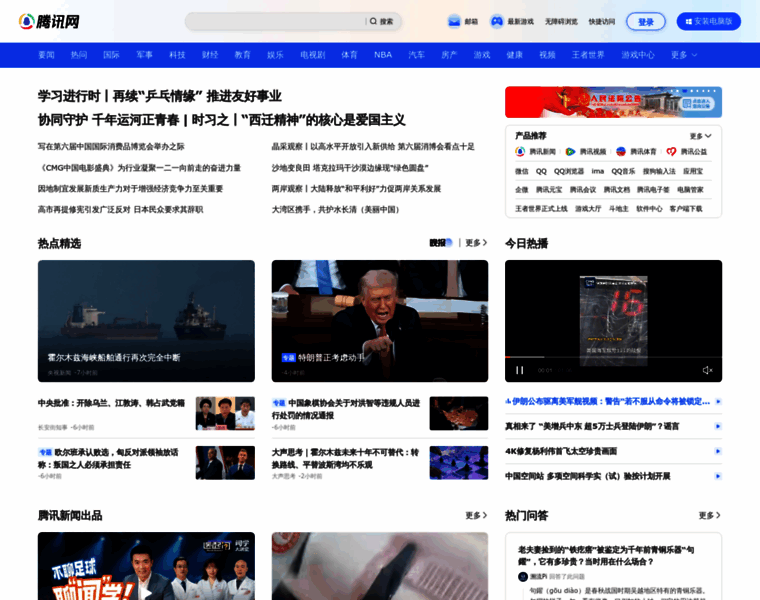Click the 腾讯网 logo

click(48, 21)
